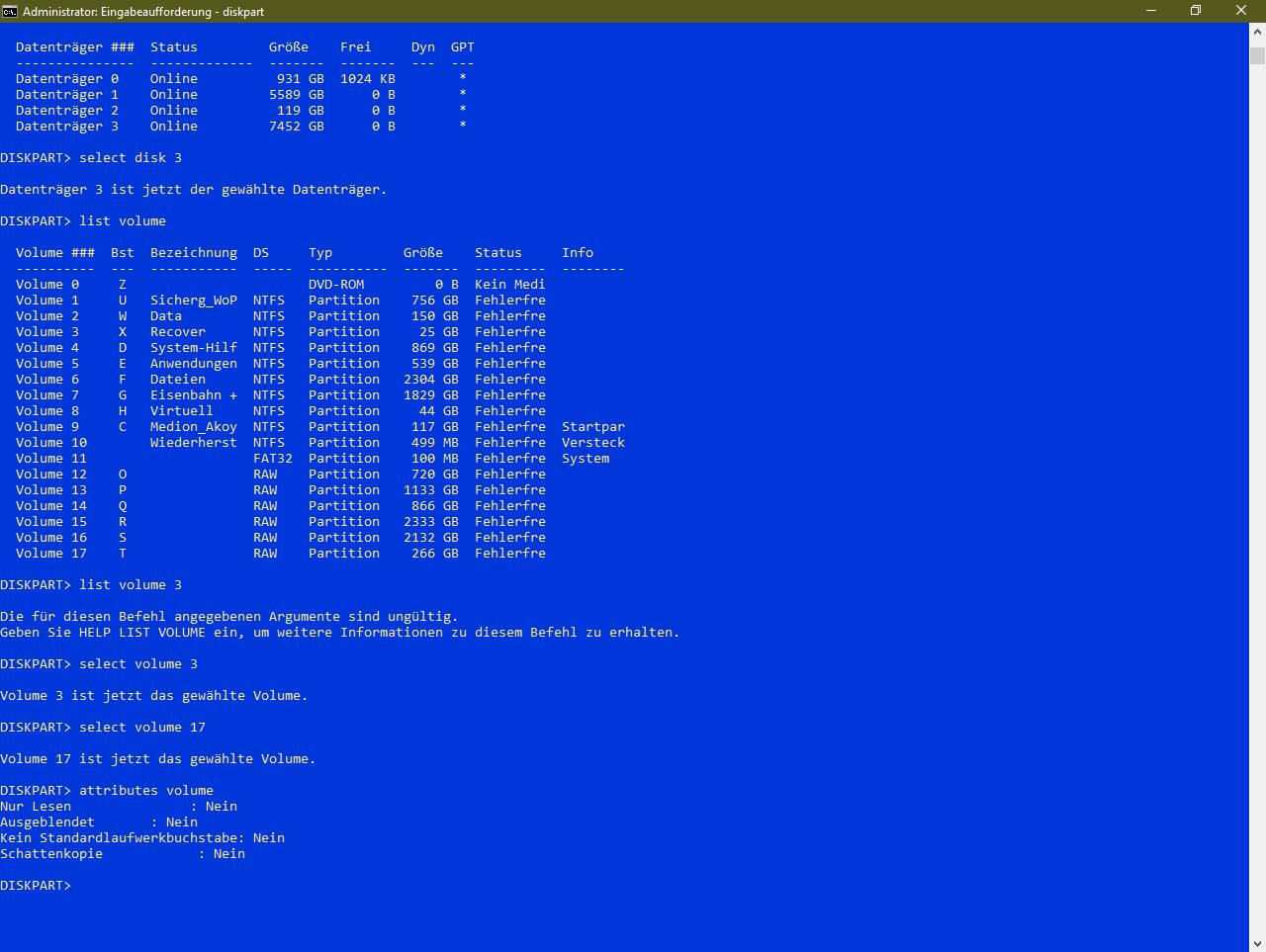Image resolution: width=1266 pixels, height=952 pixels.
Task: Click the 'Volume 13' row label
Action: pyautogui.click(x=51, y=490)
